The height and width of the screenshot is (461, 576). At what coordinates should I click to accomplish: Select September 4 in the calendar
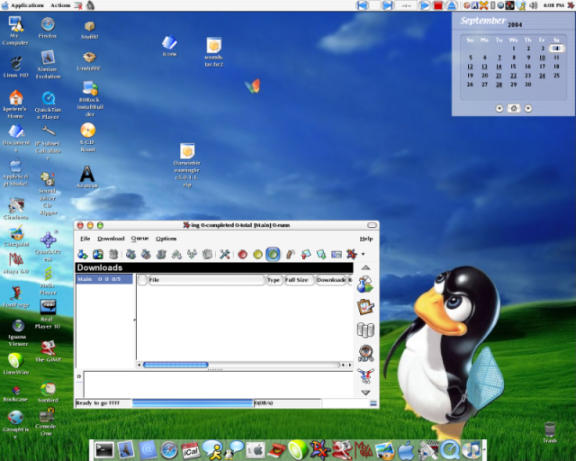[556, 48]
